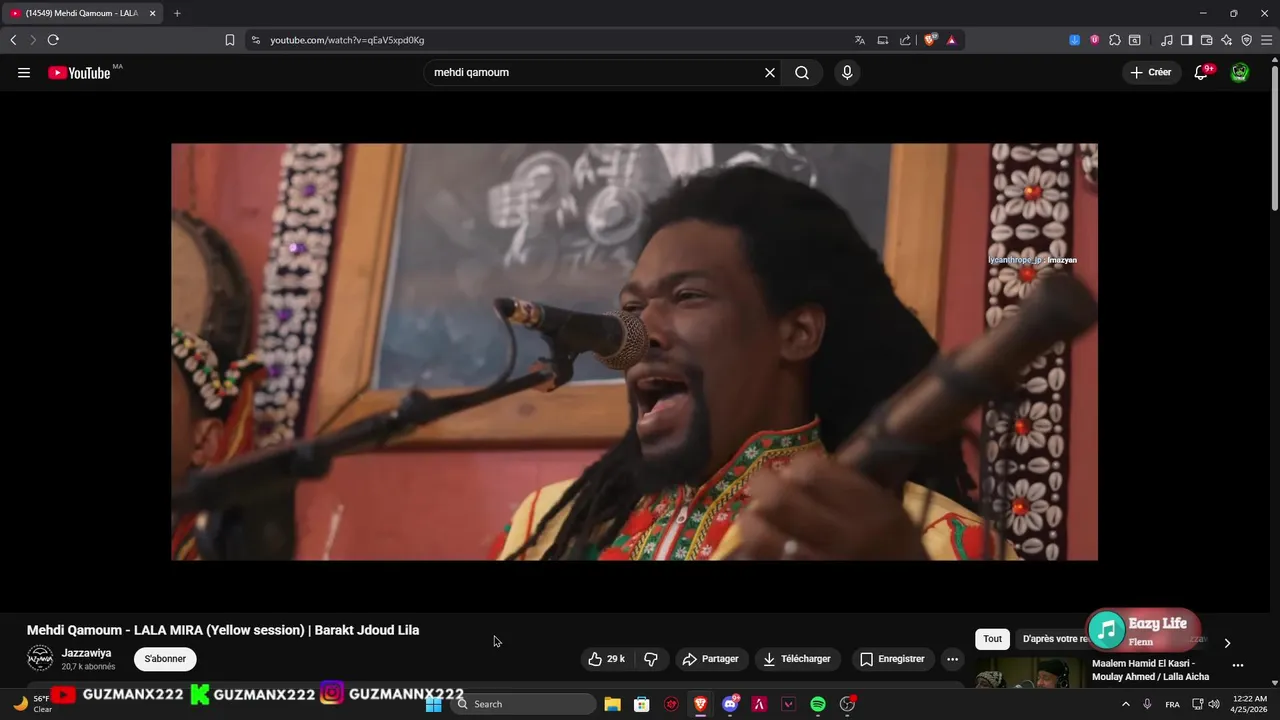Share this page icon in address bar
This screenshot has height=720, width=1280.
[x=905, y=40]
